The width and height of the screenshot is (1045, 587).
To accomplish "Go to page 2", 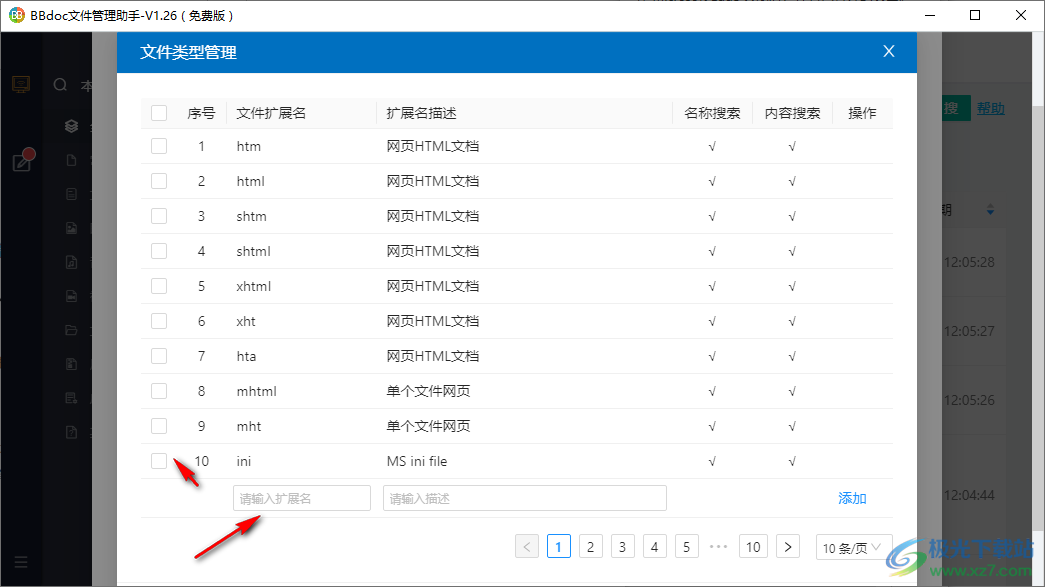I will pyautogui.click(x=590, y=547).
